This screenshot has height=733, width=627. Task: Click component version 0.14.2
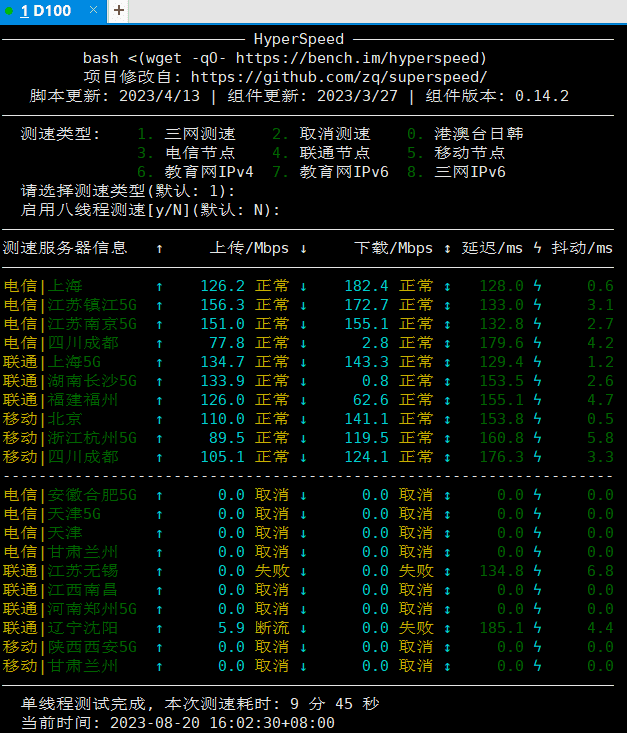[x=541, y=96]
